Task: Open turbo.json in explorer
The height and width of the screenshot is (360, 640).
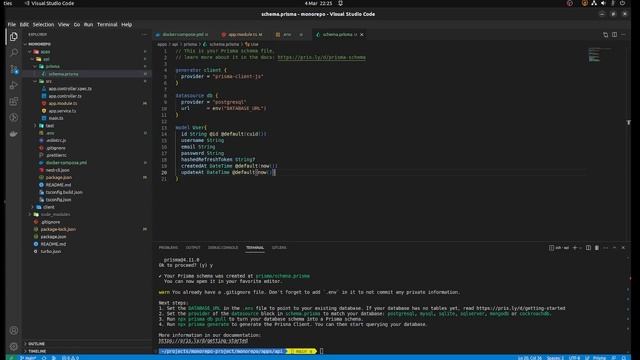Action: click(87, 251)
